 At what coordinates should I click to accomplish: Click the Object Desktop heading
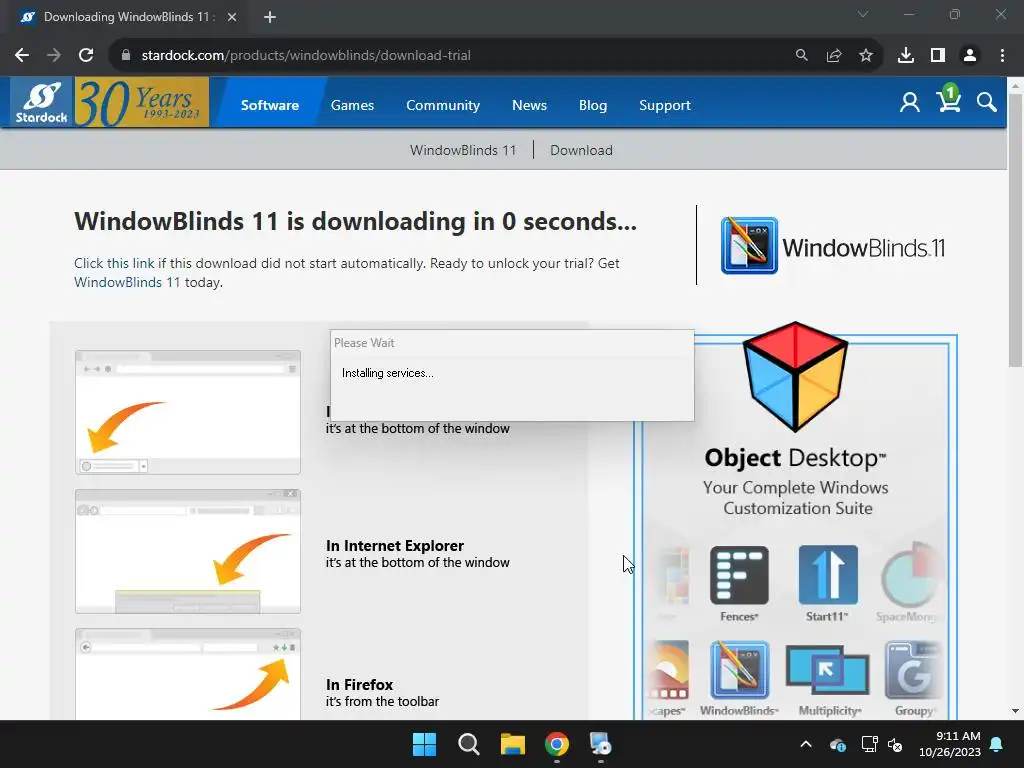click(x=795, y=458)
